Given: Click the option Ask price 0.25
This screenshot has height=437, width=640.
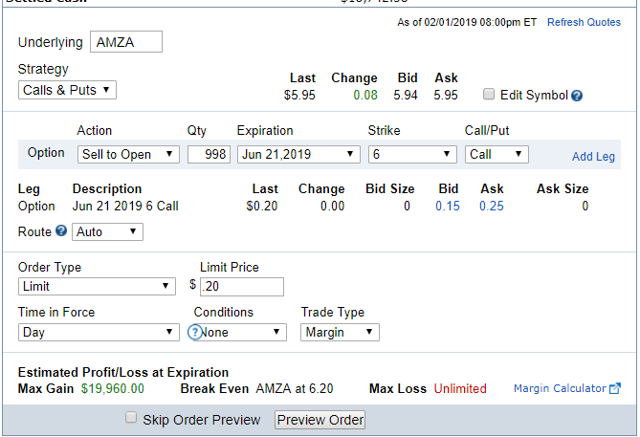Looking at the screenshot, I should click(x=491, y=206).
